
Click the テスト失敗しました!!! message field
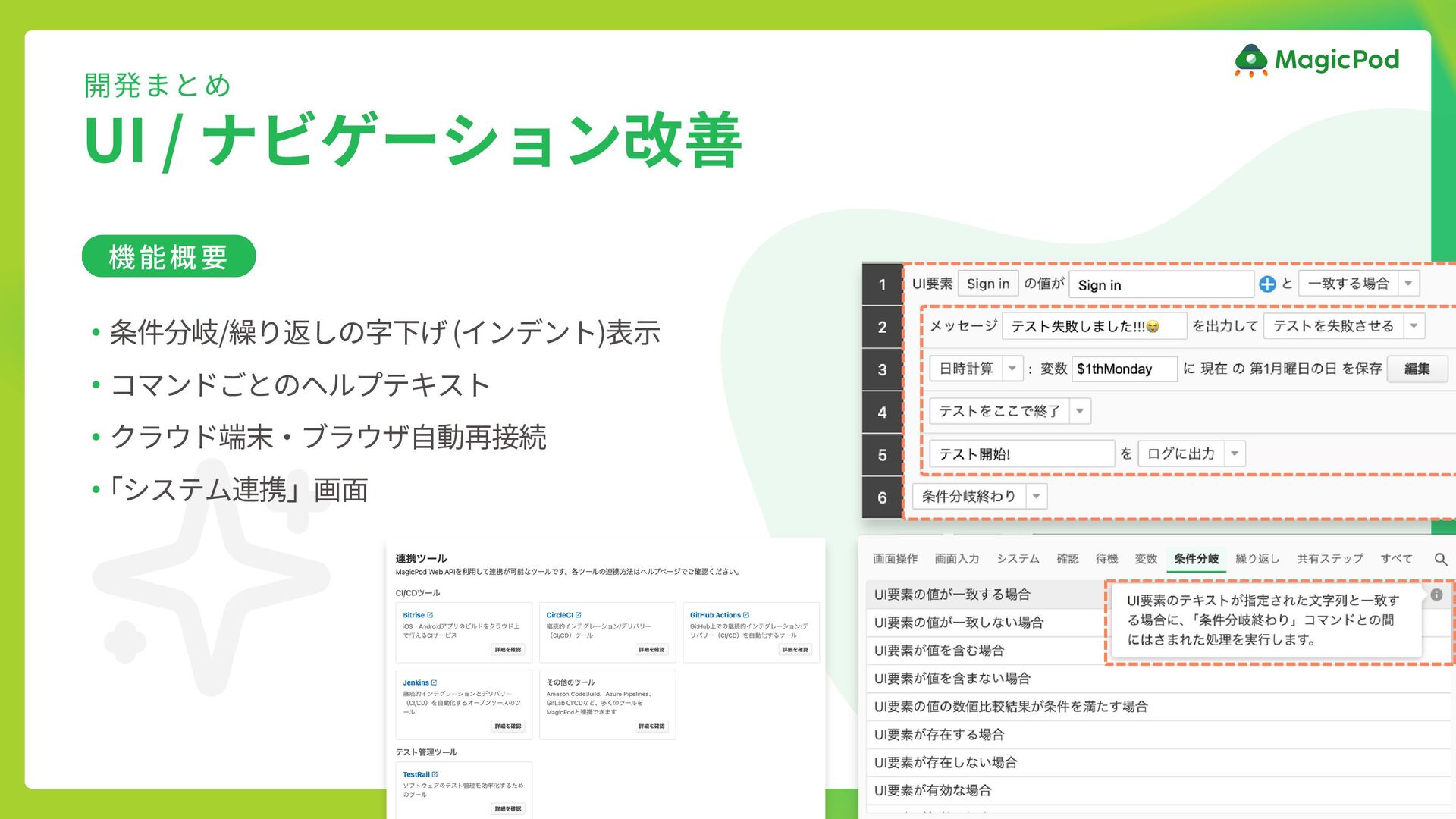click(1094, 326)
